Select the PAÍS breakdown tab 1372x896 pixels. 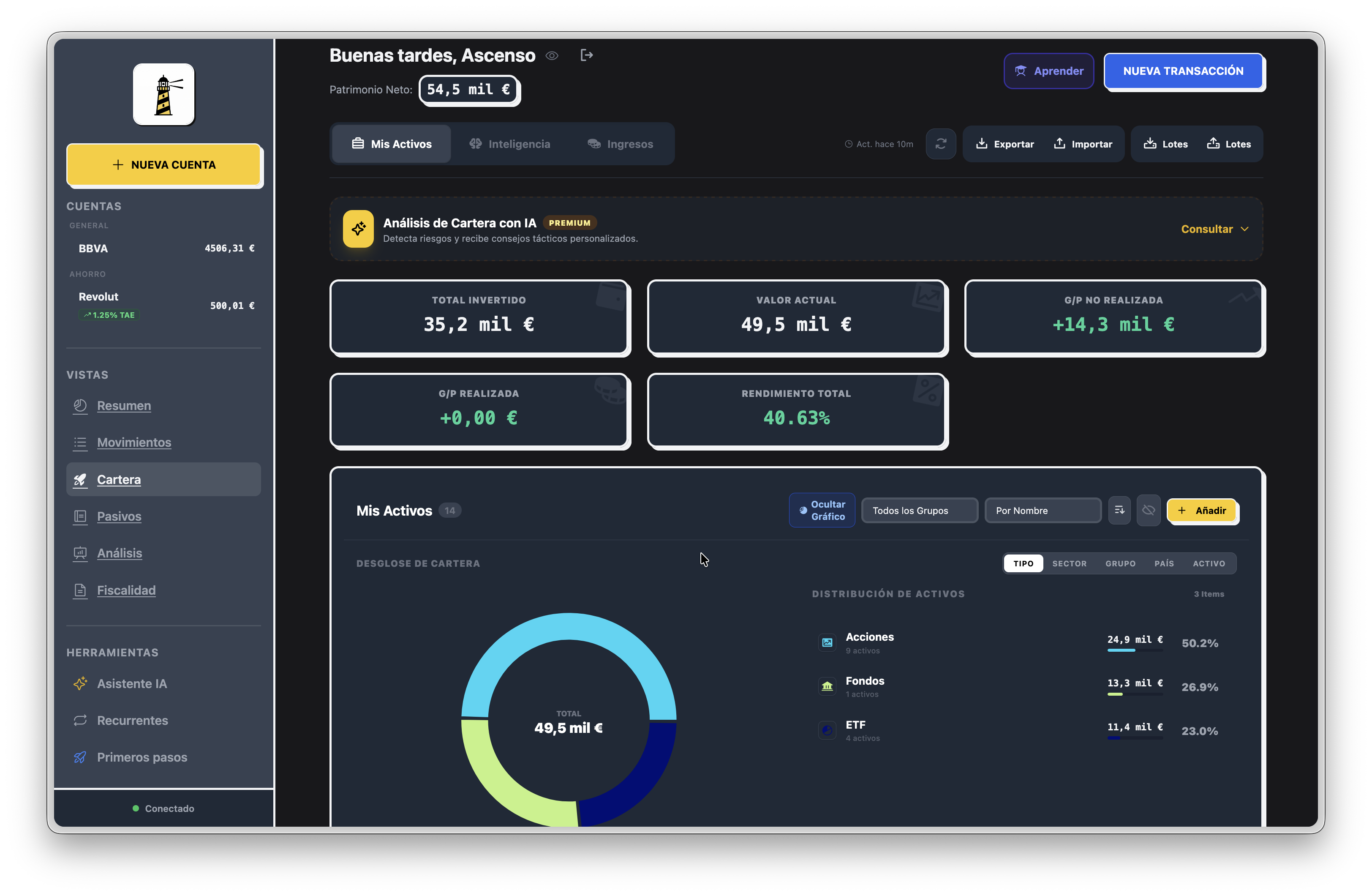tap(1164, 564)
